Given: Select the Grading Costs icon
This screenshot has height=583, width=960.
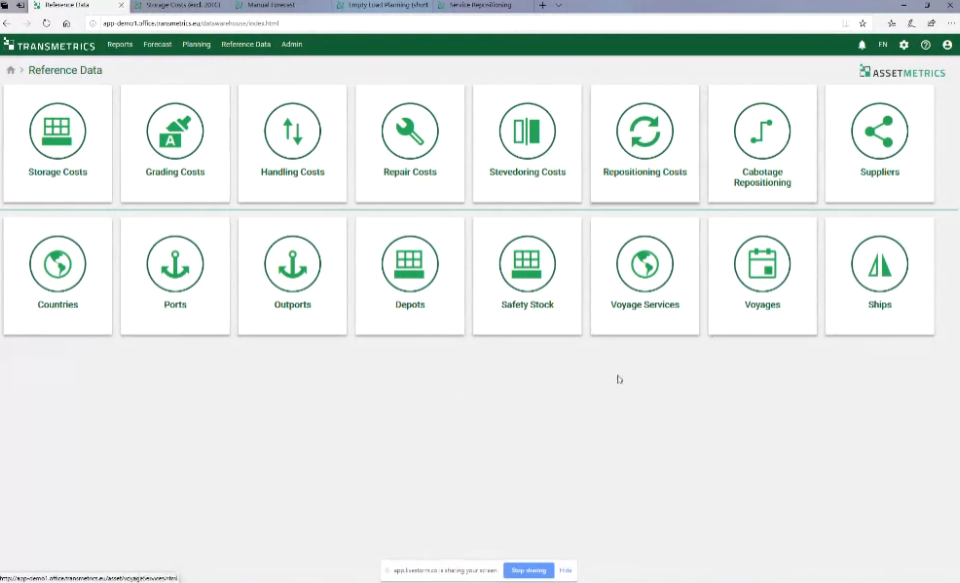Looking at the screenshot, I should [175, 130].
